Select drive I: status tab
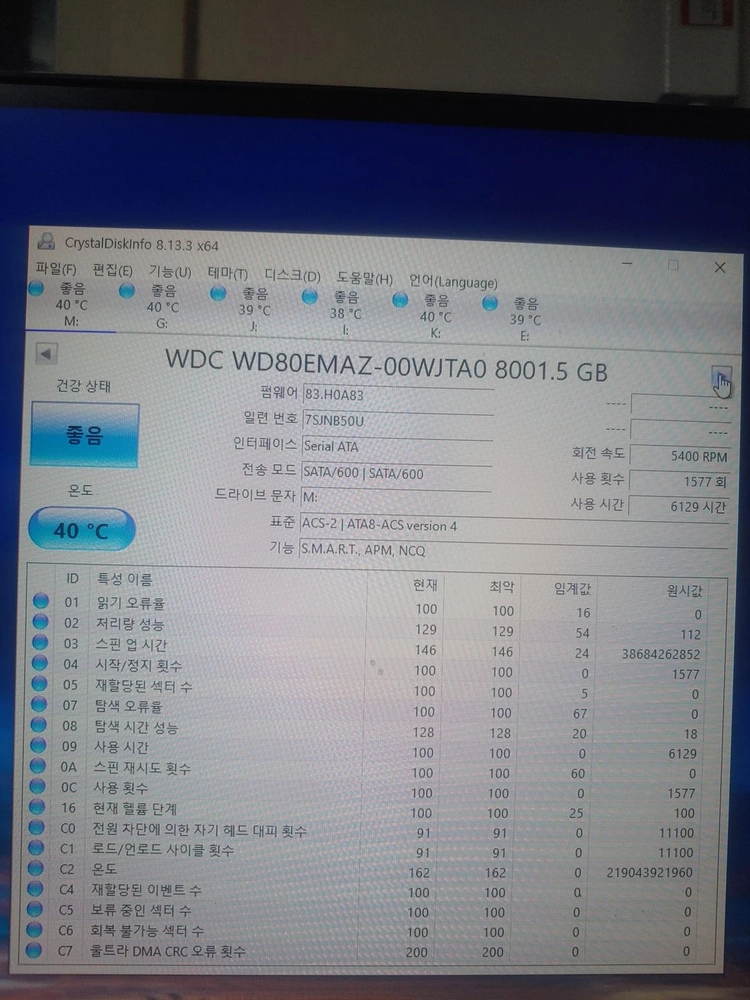This screenshot has width=750, height=1000. tap(344, 313)
